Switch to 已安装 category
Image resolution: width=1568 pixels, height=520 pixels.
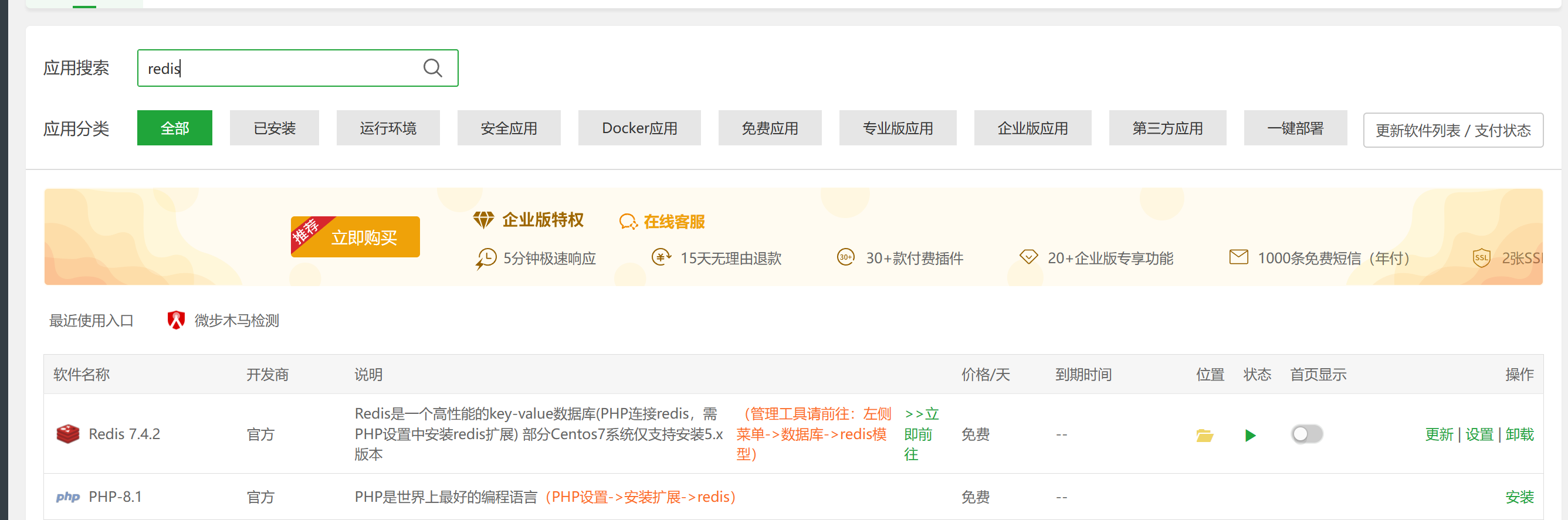[274, 128]
